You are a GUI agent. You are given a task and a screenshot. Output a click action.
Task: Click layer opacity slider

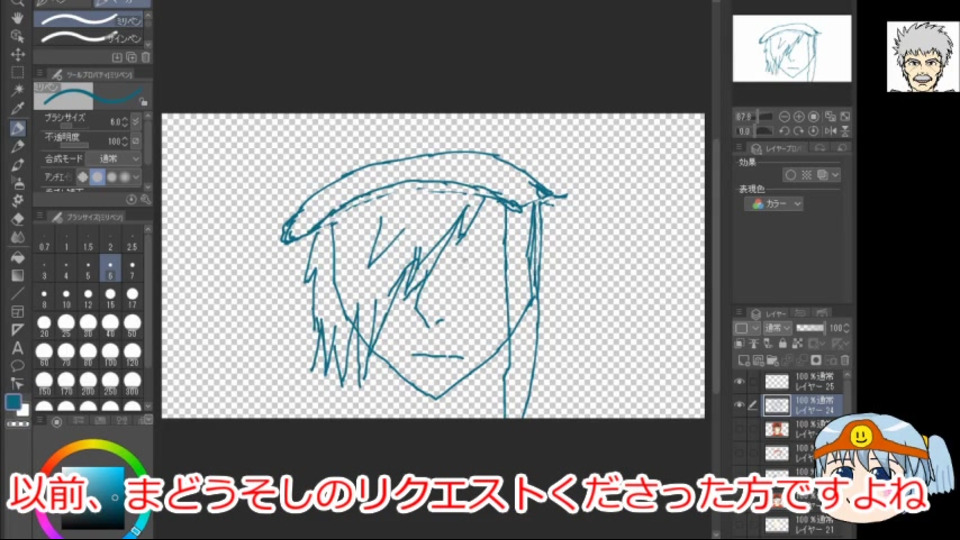coord(809,328)
